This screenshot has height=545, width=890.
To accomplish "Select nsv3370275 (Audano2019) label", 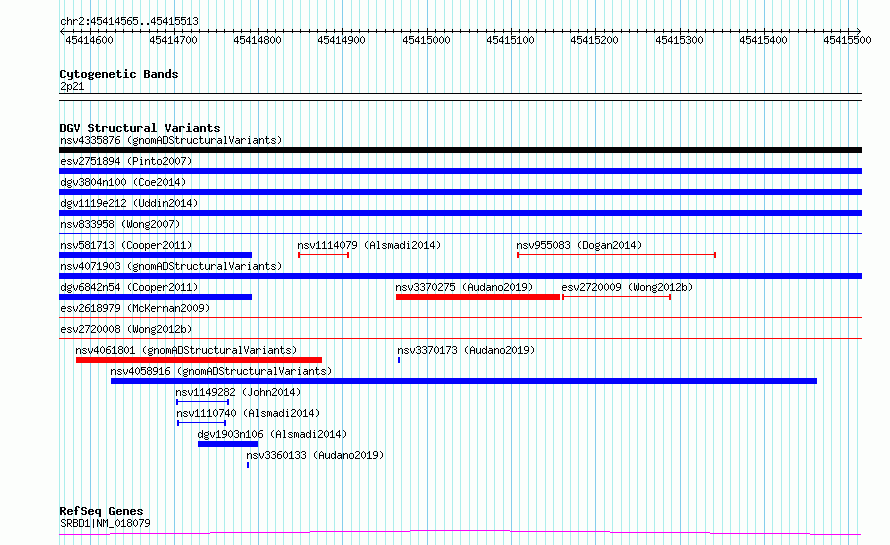I will pos(464,287).
